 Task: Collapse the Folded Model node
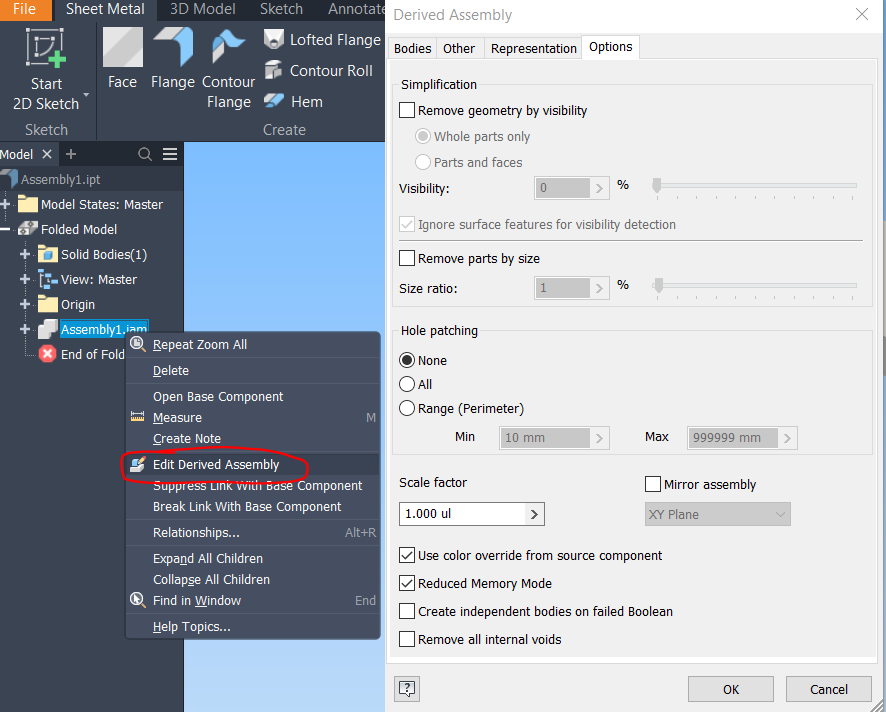pos(5,229)
